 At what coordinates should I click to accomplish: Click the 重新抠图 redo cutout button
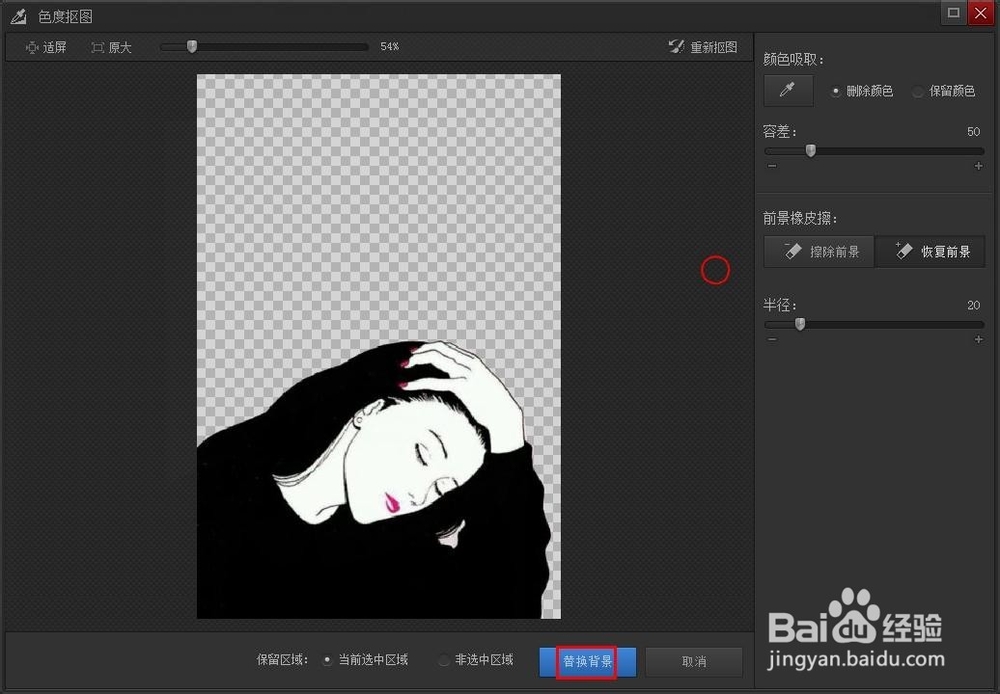pyautogui.click(x=702, y=47)
